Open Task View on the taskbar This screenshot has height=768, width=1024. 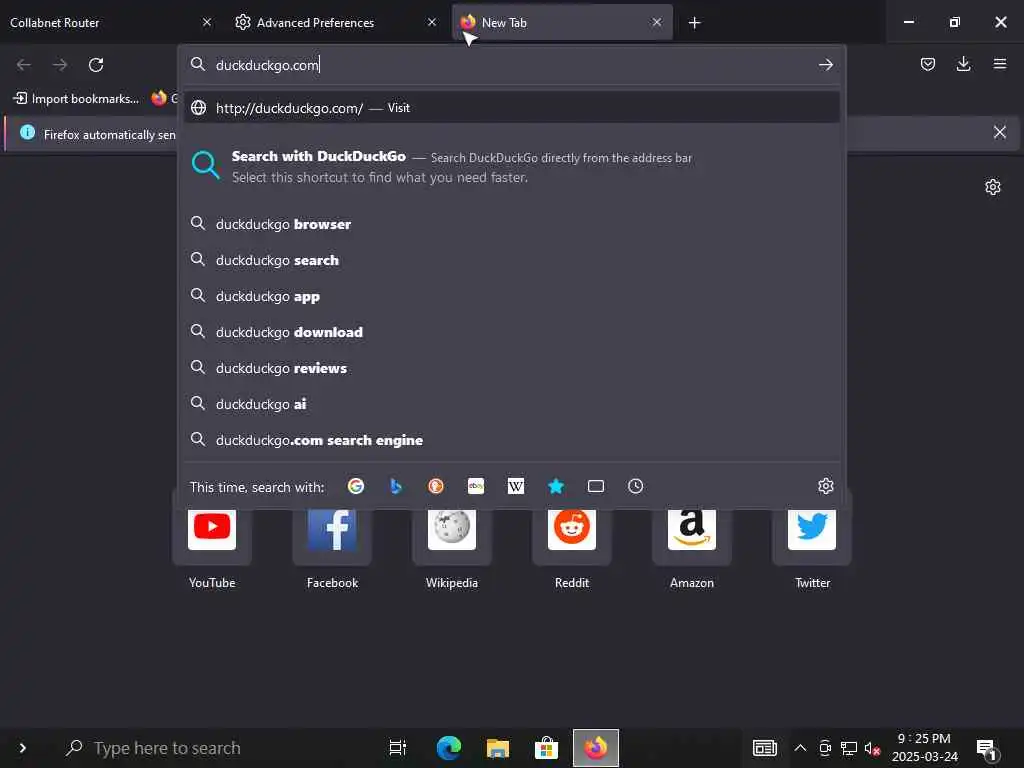[x=398, y=748]
